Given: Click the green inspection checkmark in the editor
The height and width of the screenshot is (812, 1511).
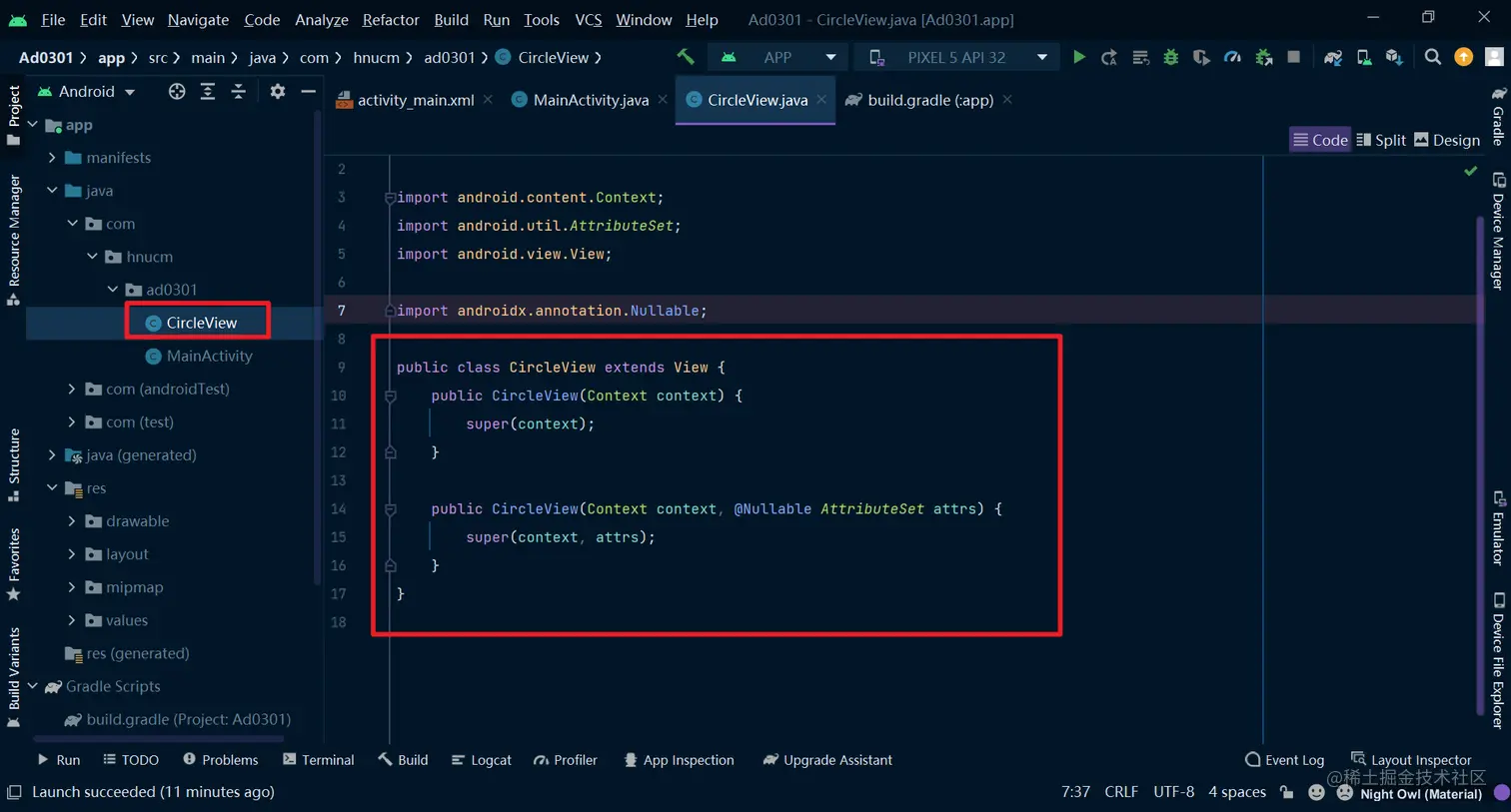Looking at the screenshot, I should pos(1471,171).
